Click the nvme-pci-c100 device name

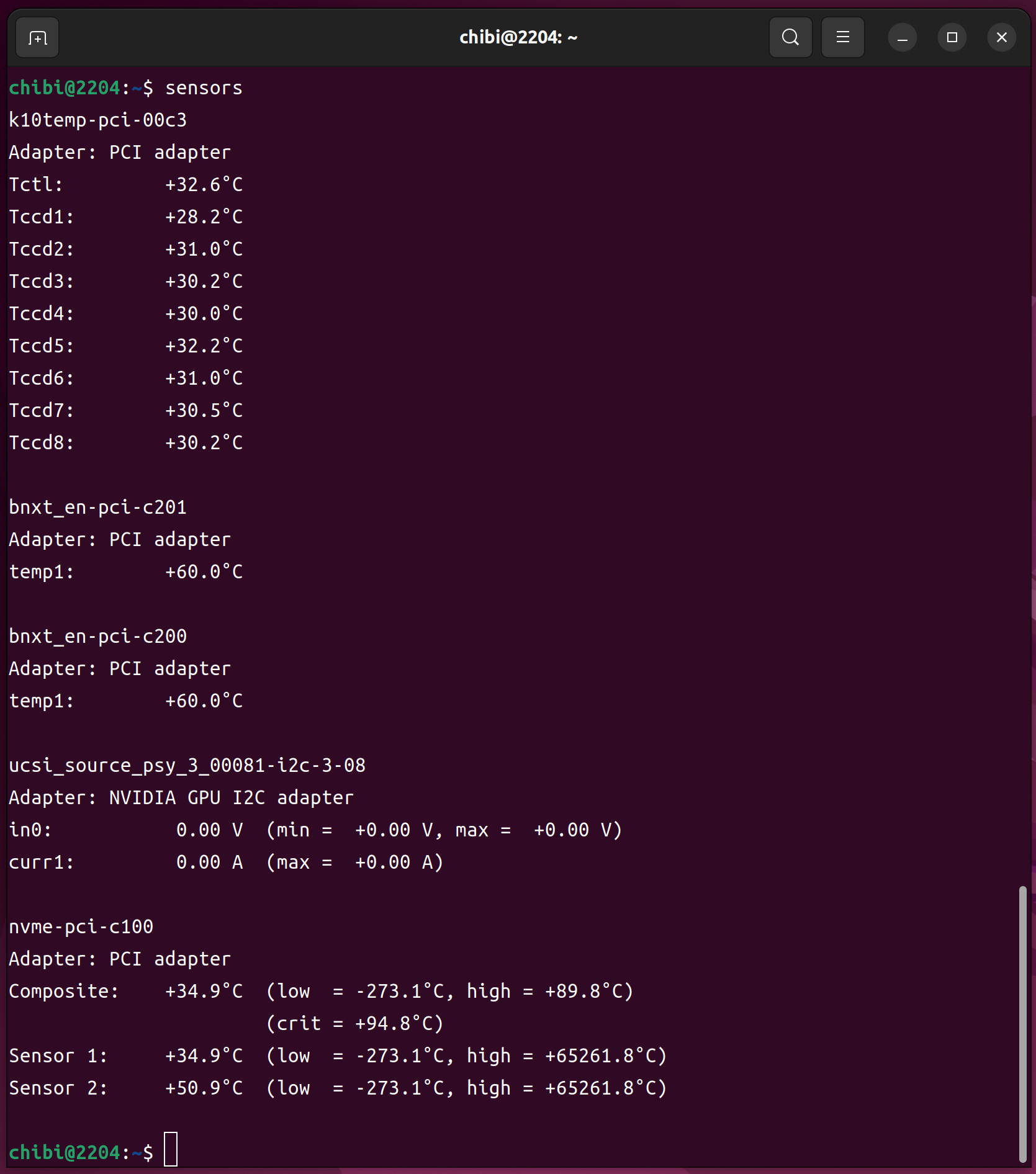click(81, 927)
